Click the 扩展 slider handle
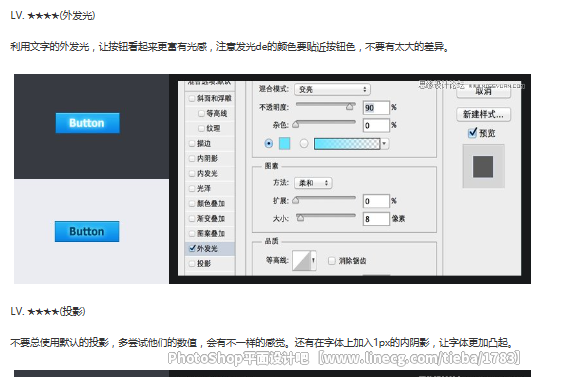 click(296, 201)
